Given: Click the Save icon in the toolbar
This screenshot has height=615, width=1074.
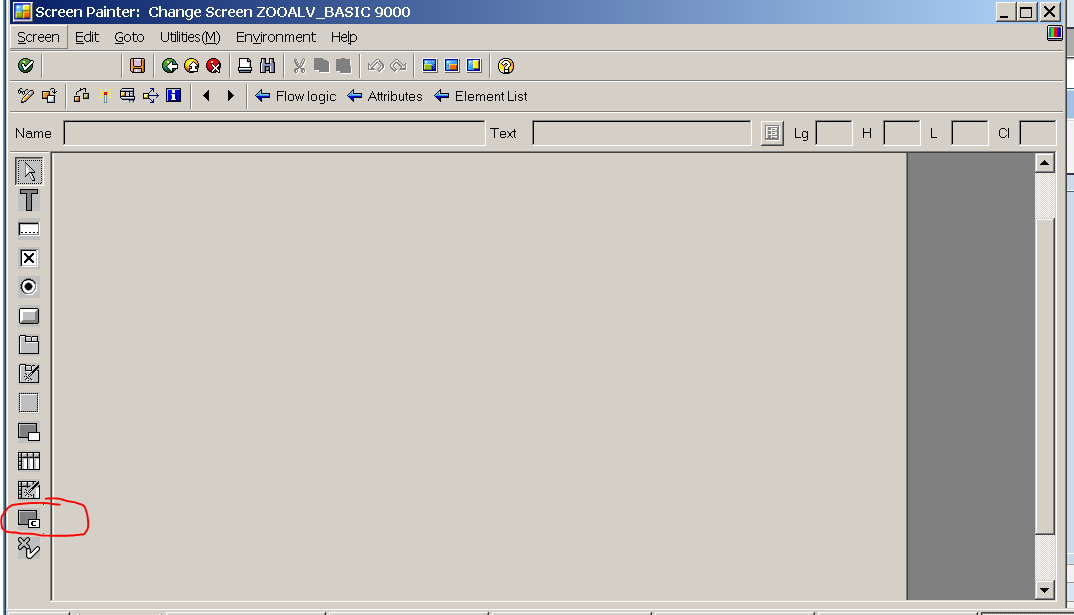Looking at the screenshot, I should click(x=139, y=65).
